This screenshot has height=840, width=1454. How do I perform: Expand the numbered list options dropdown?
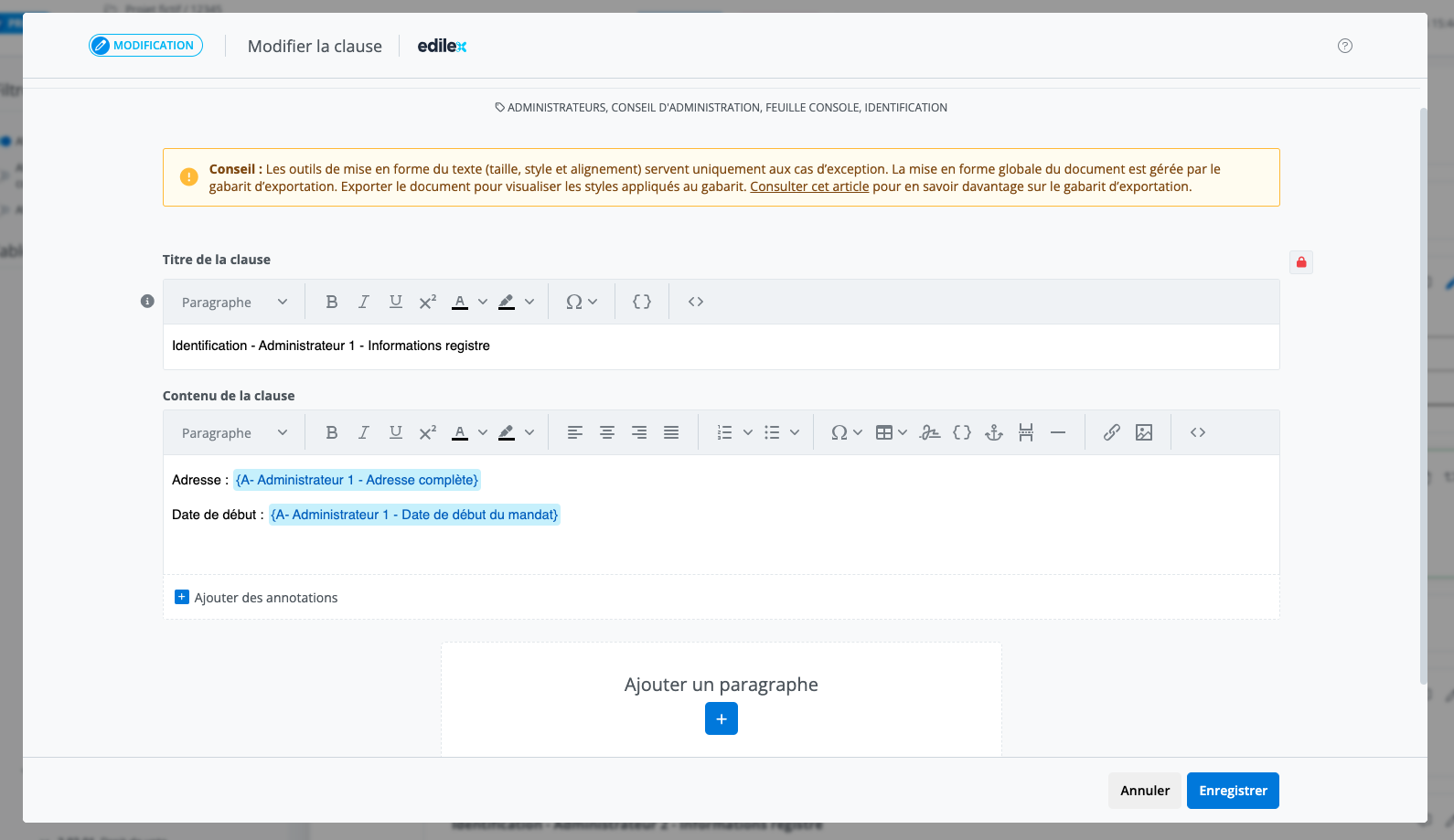point(747,432)
